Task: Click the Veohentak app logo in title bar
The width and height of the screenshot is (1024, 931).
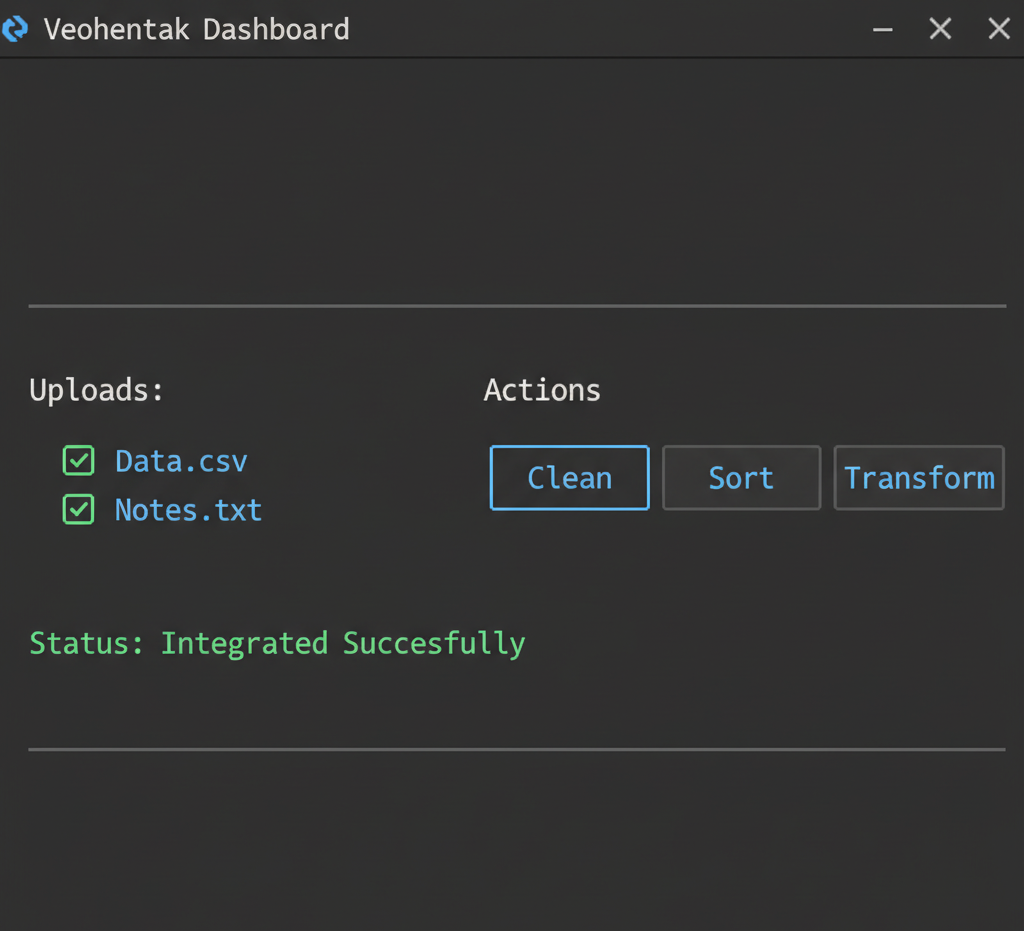Action: click(16, 29)
